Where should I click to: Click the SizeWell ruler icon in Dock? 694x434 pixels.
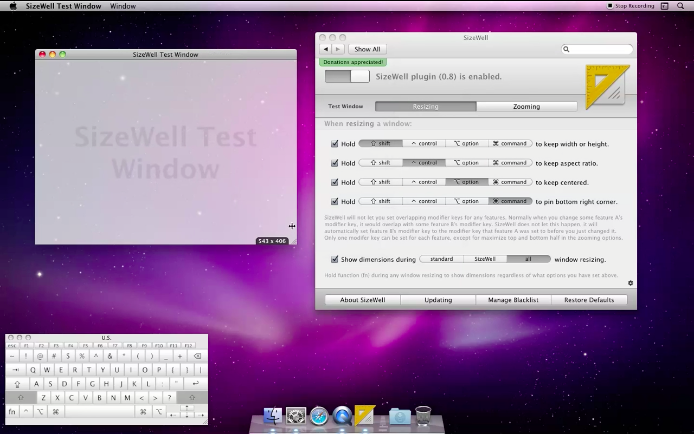click(x=365, y=415)
